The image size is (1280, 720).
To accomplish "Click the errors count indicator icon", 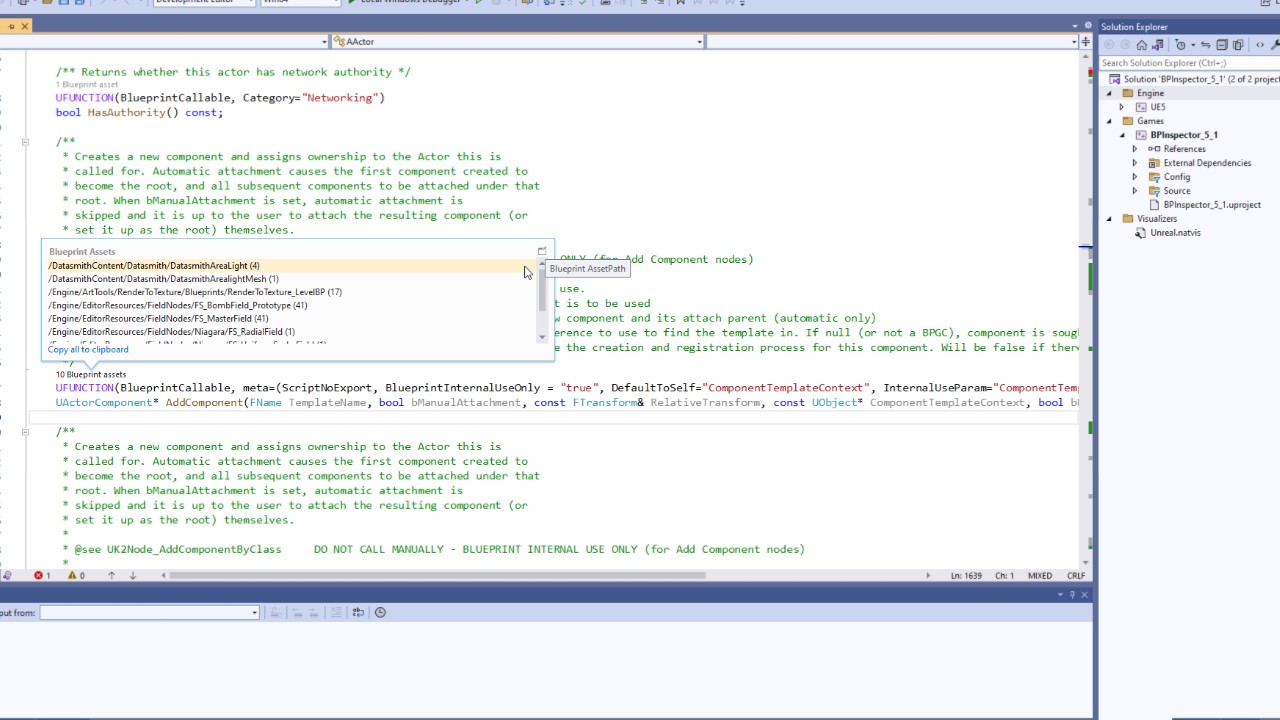I will (x=39, y=576).
